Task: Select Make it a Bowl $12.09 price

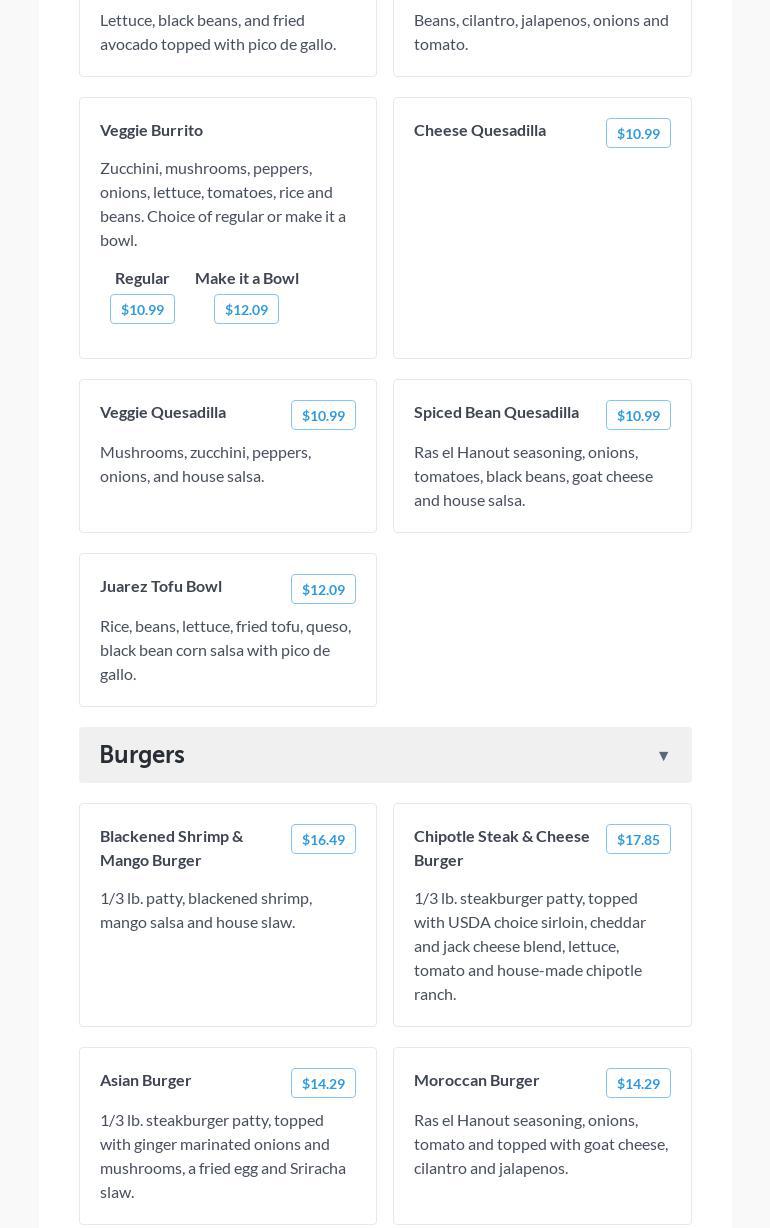Action: (x=246, y=309)
